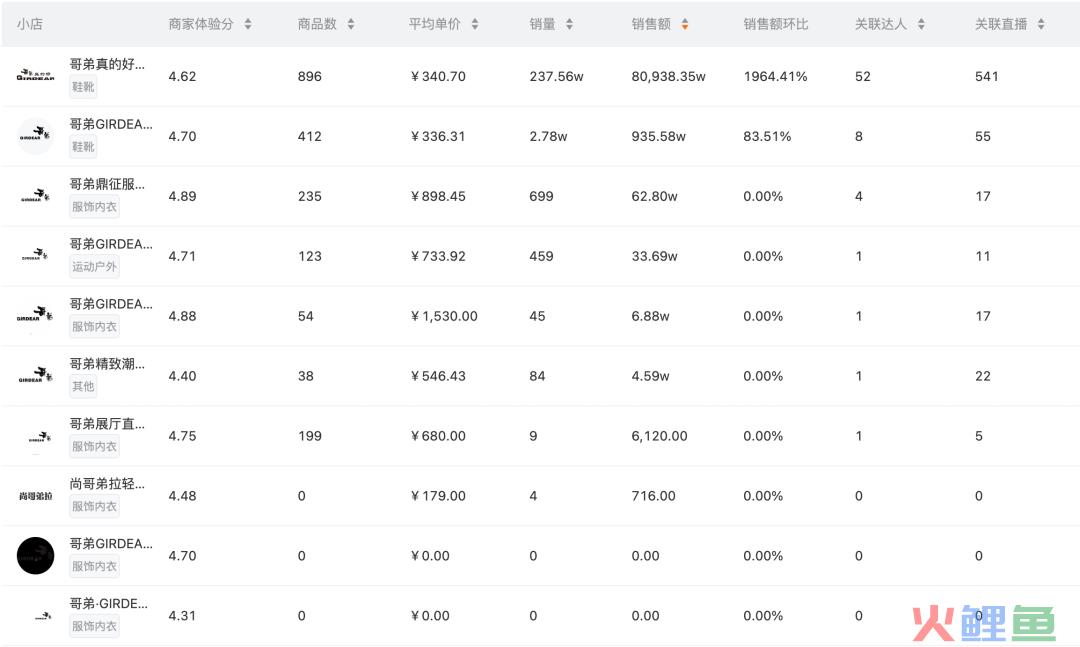
Task: Click logo of 哥弟GIRDEA shop rated 4.70 with 412 products
Action: tap(35, 135)
